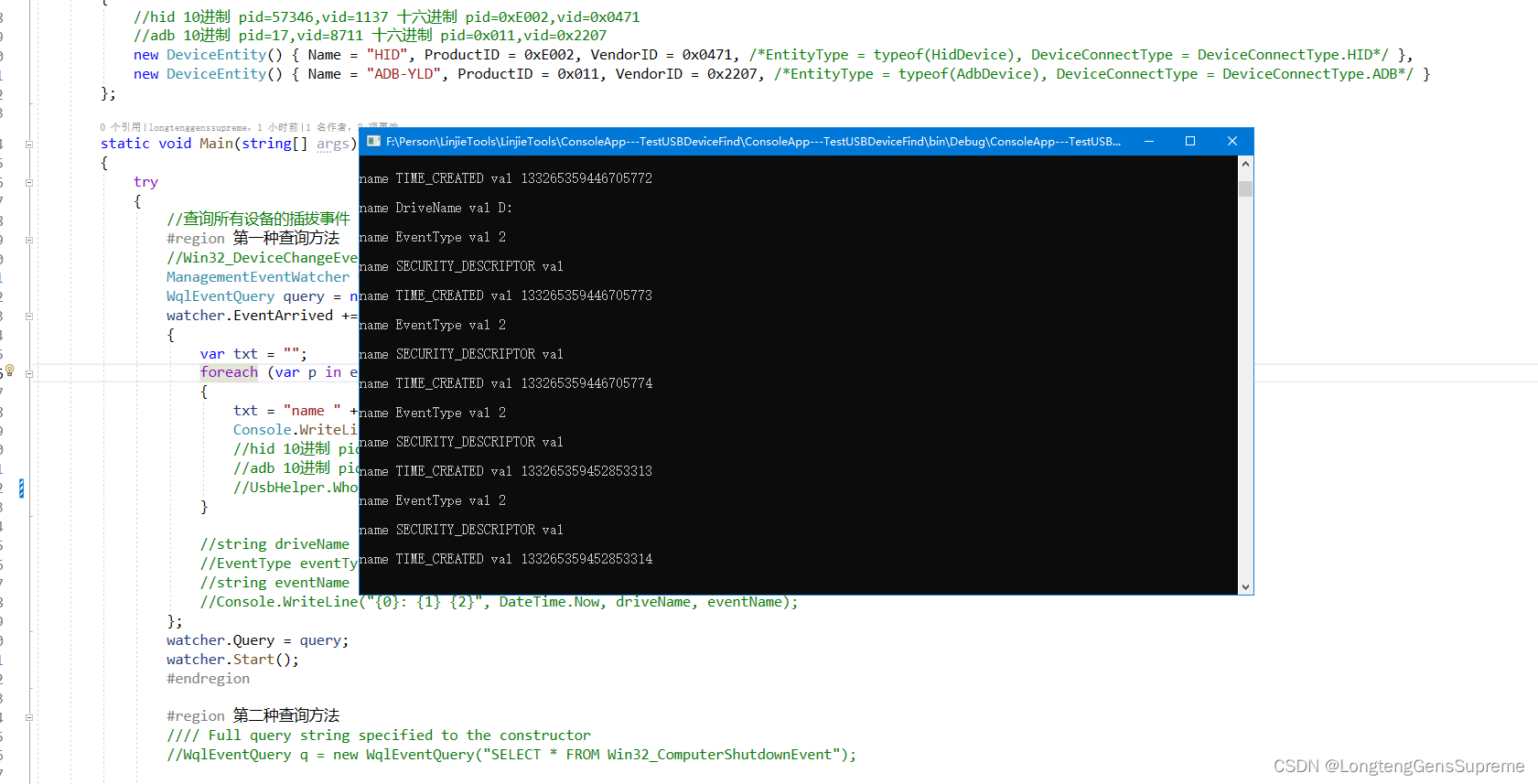Click 'Win32_ComputerShutdownEvent' in query comment
1538x784 pixels.
point(719,755)
